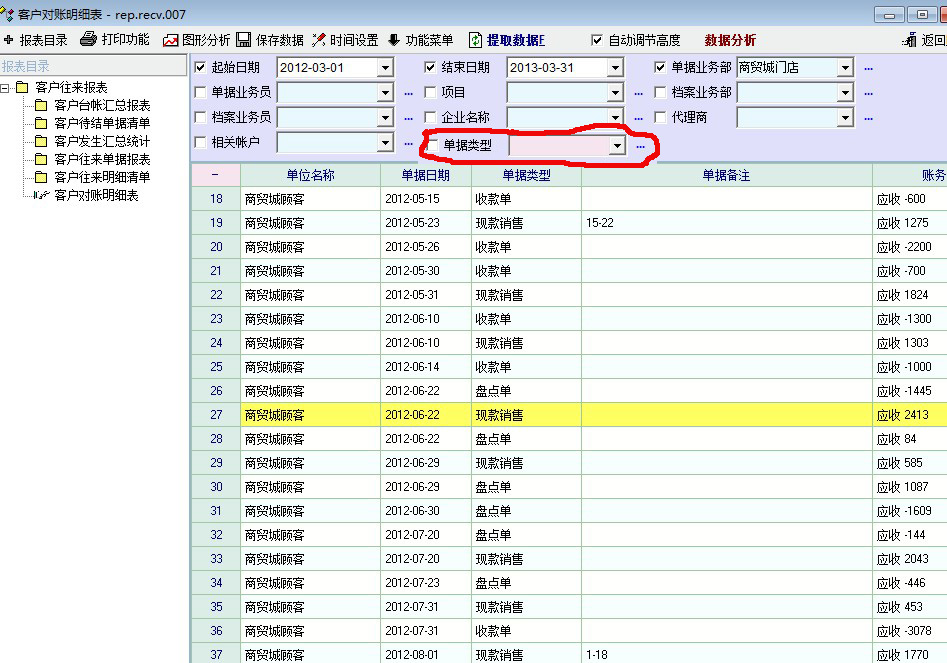
Task: Open 图形分析 chart analysis tool
Action: [x=171, y=40]
